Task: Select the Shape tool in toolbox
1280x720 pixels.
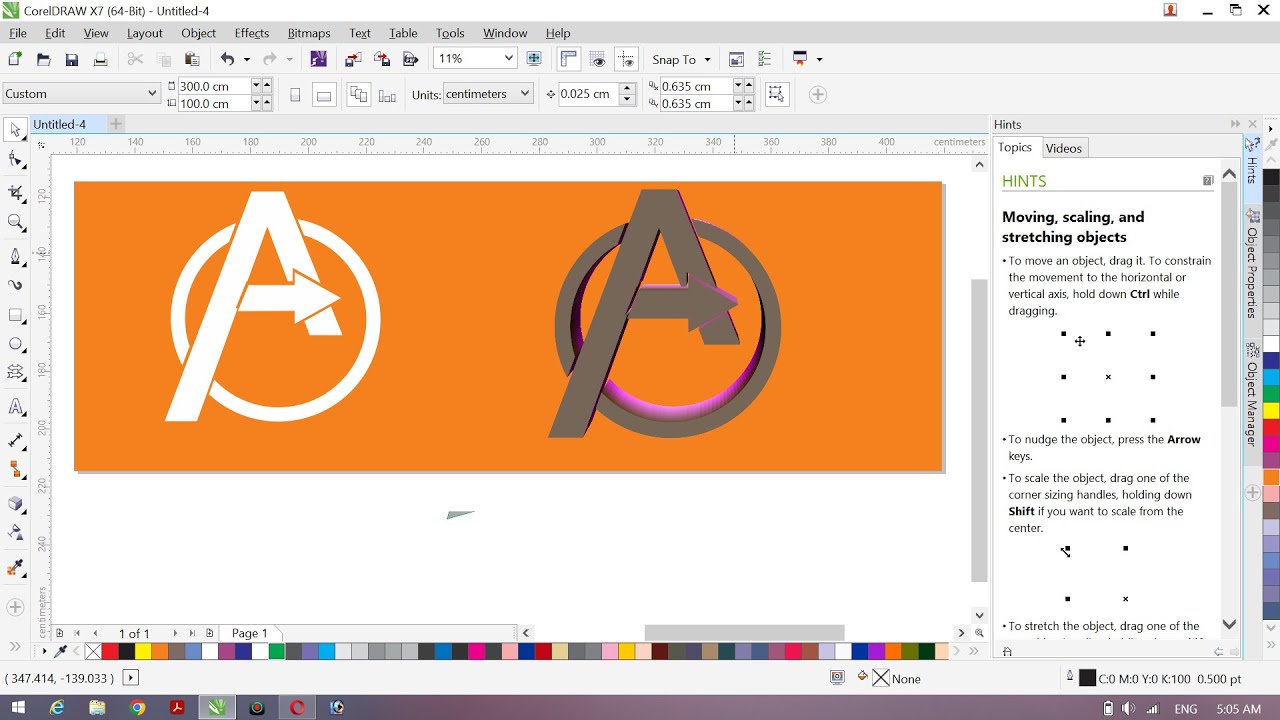Action: click(x=15, y=160)
